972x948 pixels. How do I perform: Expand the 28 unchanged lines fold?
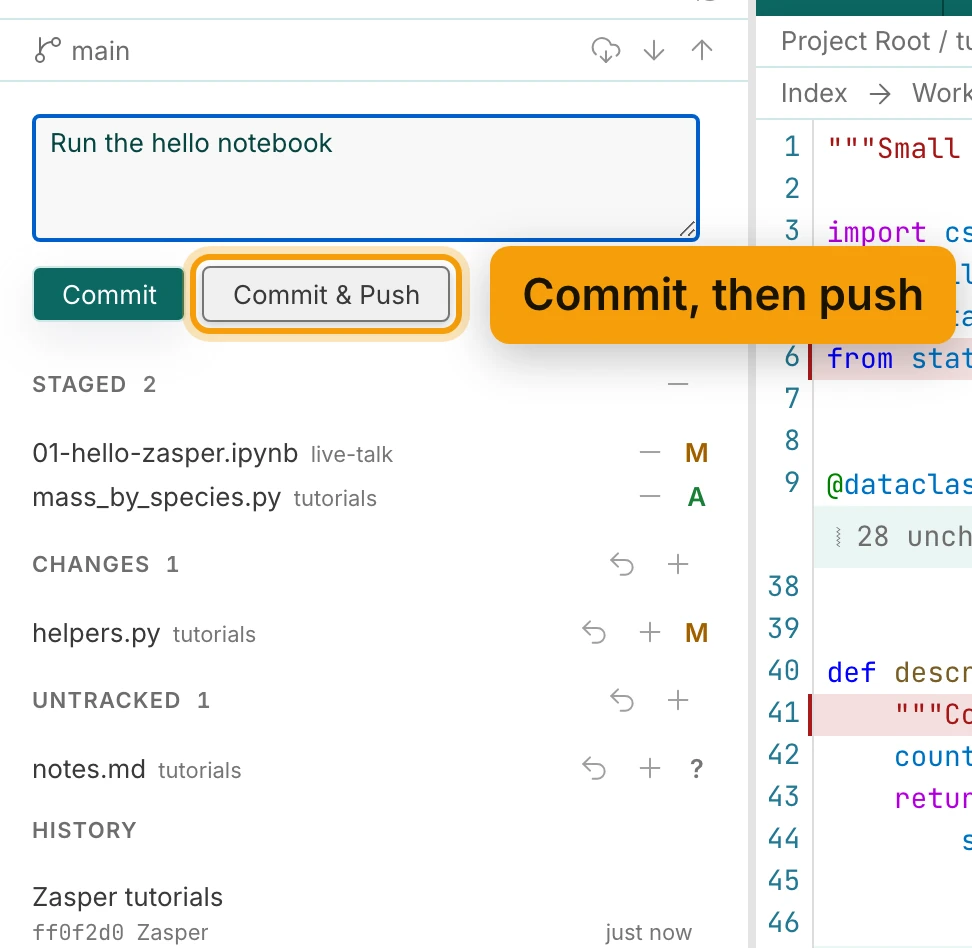893,536
